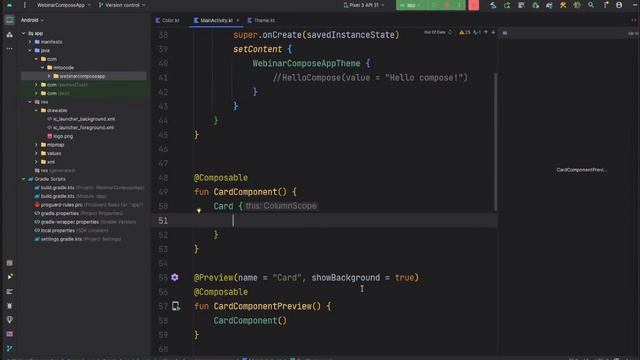Open the Version control dropdown
The height and width of the screenshot is (360, 640).
122,5
